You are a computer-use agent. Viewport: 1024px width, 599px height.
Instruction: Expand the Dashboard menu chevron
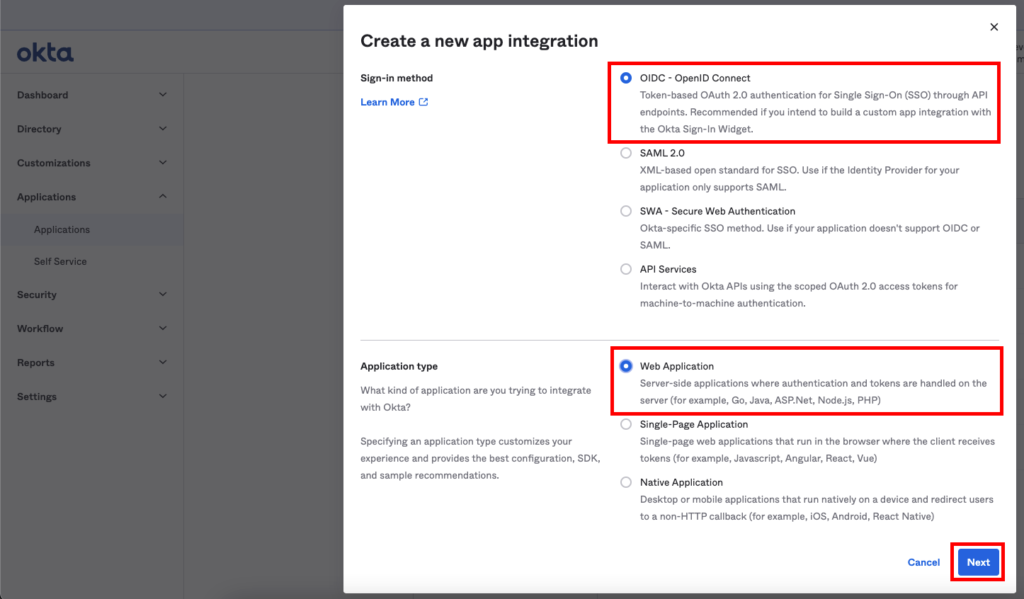tap(163, 95)
